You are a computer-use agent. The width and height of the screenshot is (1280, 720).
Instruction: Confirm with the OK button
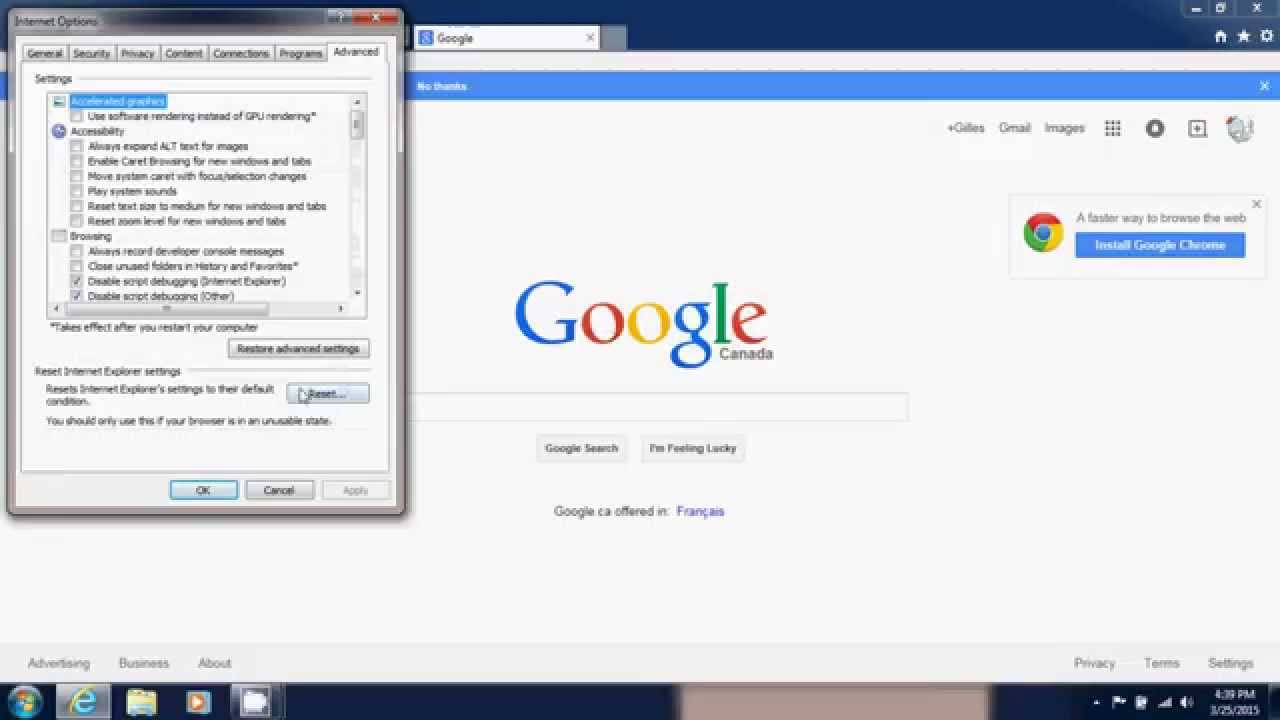coord(203,490)
